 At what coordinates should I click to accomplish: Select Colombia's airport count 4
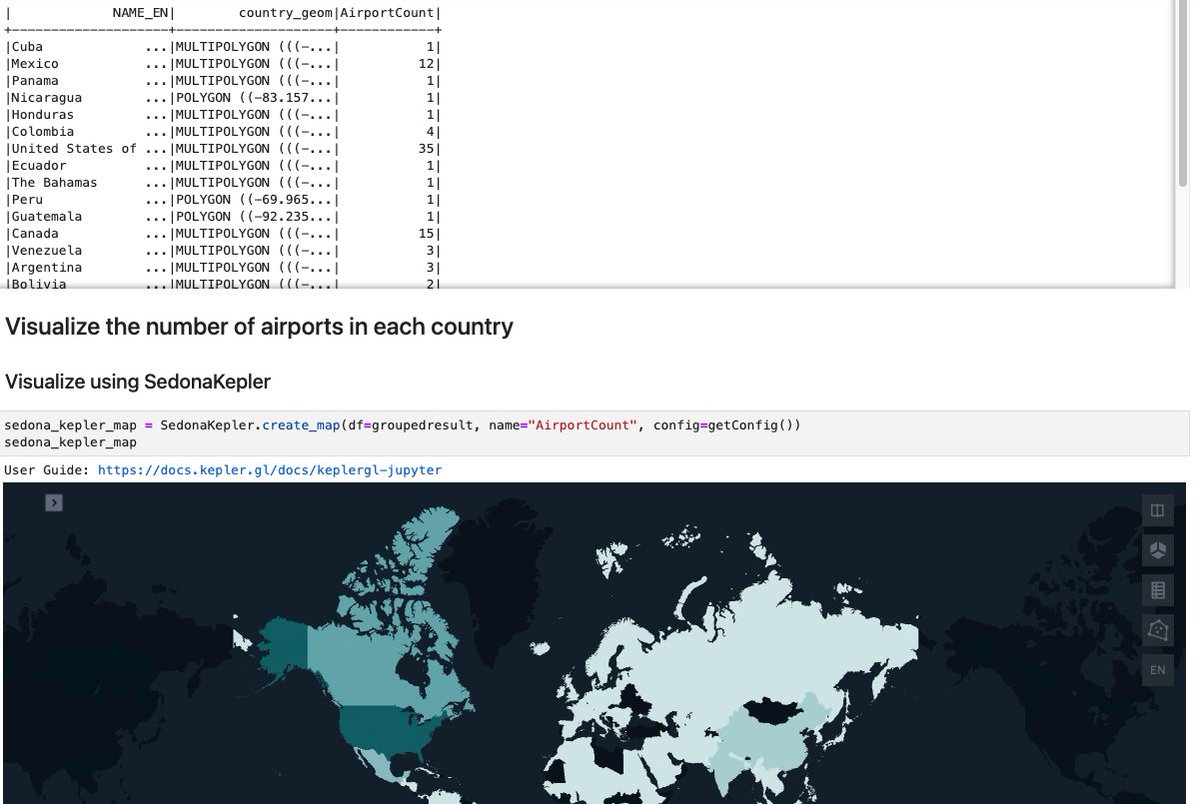(431, 132)
